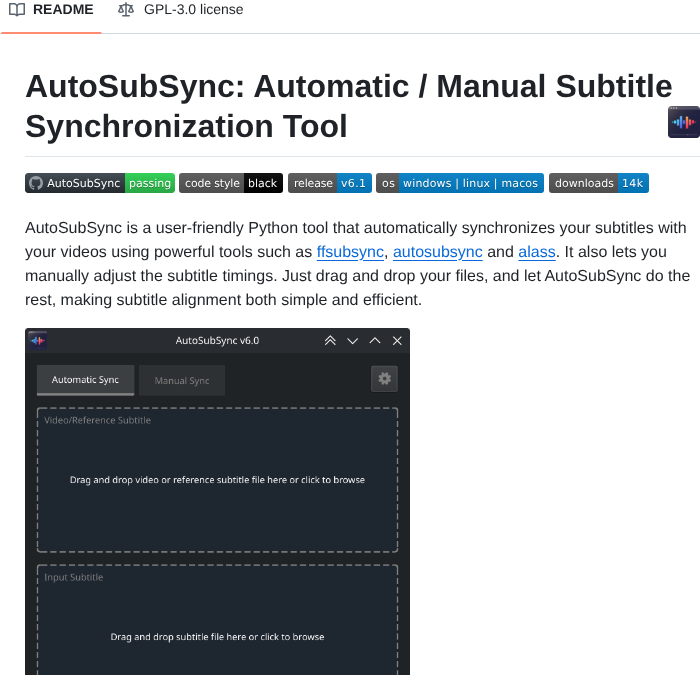Click the Input Subtitle label text
The height and width of the screenshot is (675, 700).
click(73, 577)
